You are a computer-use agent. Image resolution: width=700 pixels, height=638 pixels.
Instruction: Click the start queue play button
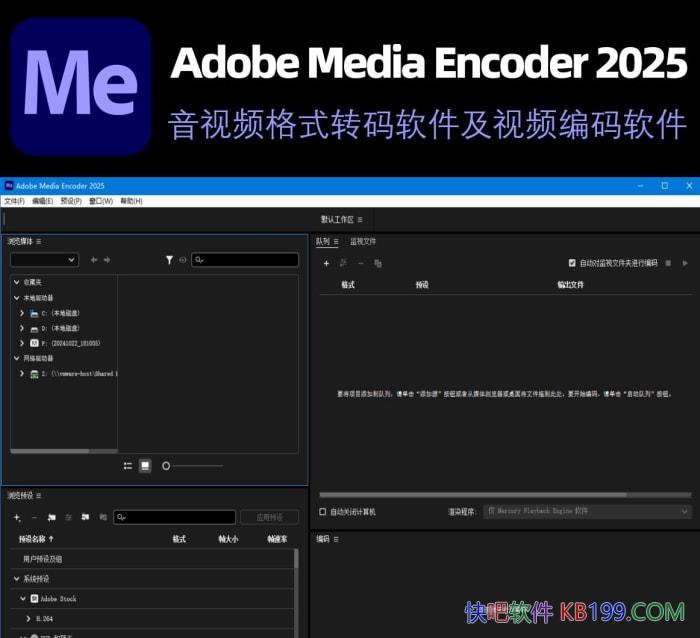[685, 263]
